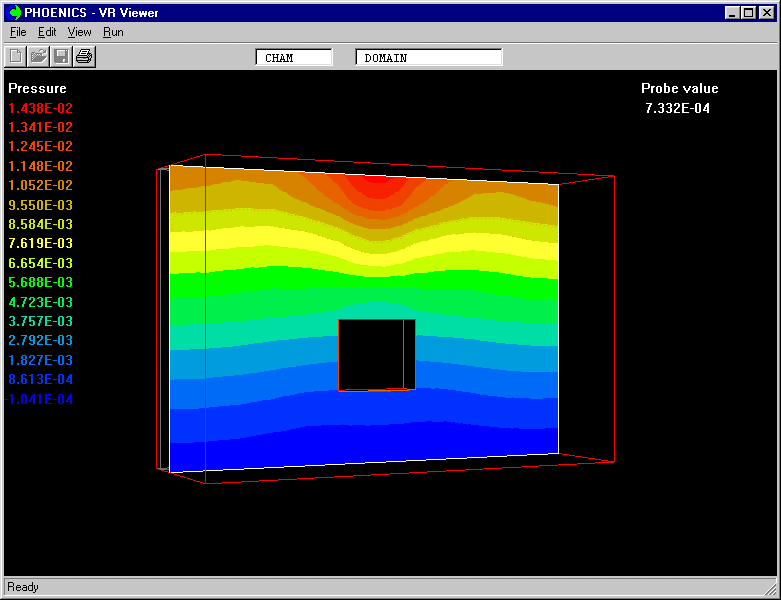Open the Run menu
The height and width of the screenshot is (600, 781).
[x=113, y=32]
